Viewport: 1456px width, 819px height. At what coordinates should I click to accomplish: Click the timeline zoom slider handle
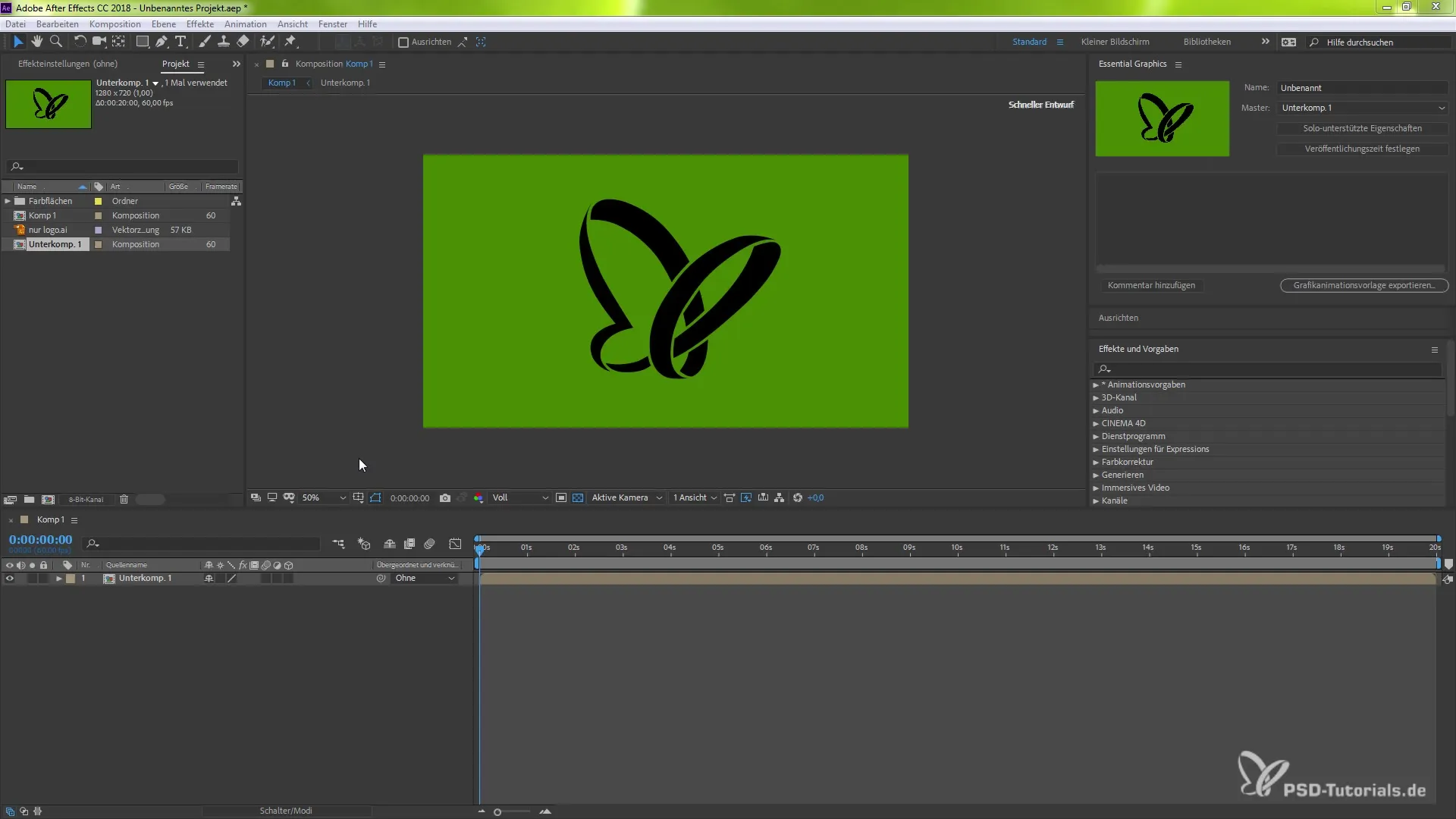pos(497,811)
